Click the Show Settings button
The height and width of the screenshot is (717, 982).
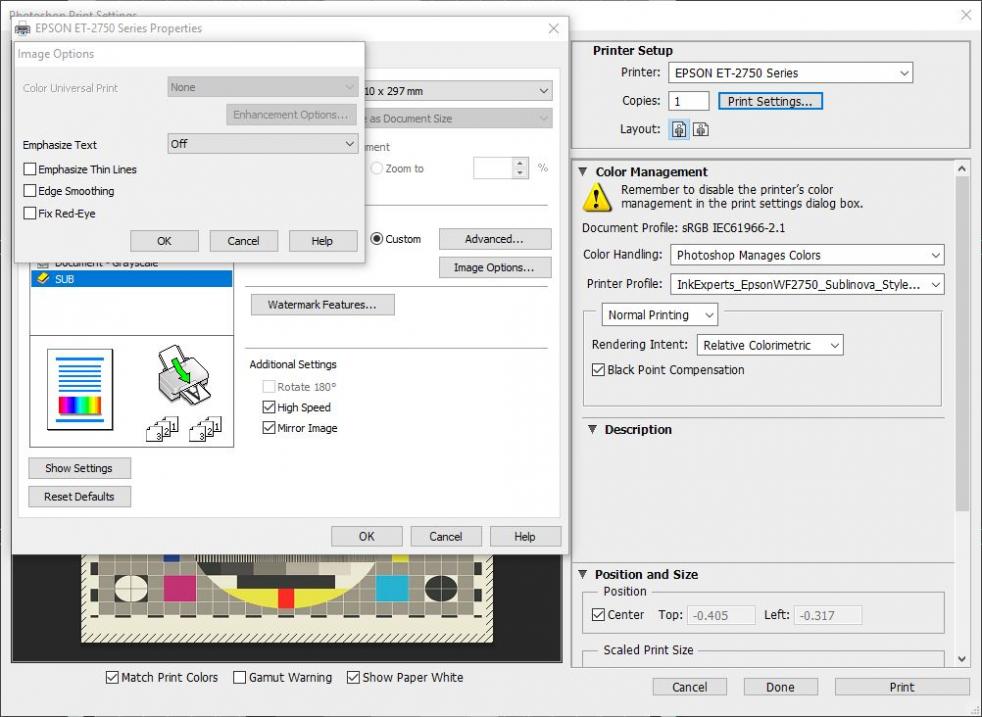(79, 468)
